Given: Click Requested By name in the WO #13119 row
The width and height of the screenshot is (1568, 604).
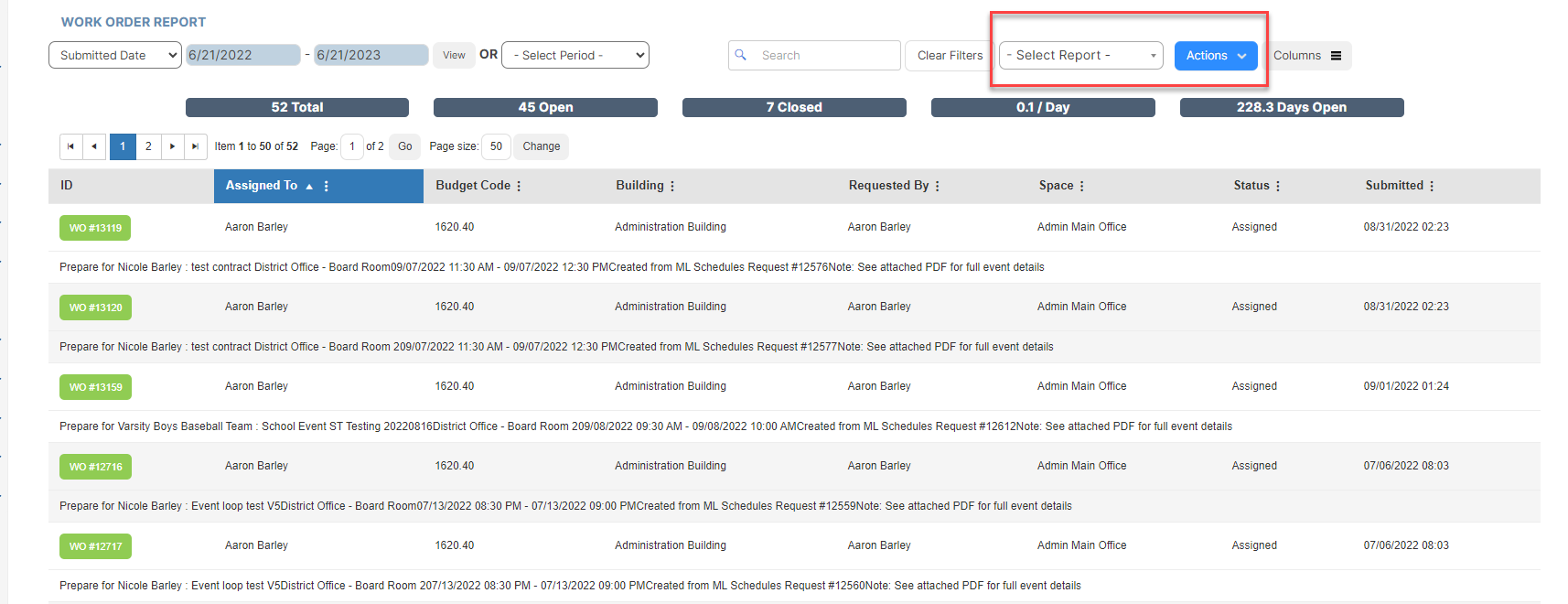Looking at the screenshot, I should point(879,227).
